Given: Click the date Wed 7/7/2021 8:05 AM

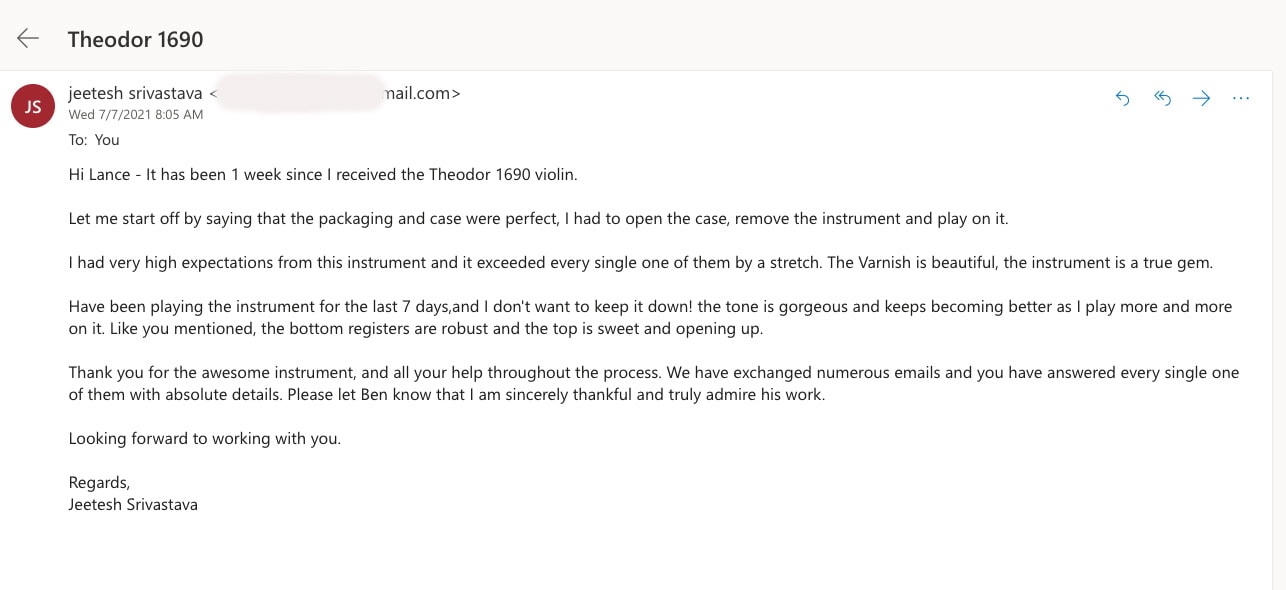Looking at the screenshot, I should tap(136, 115).
